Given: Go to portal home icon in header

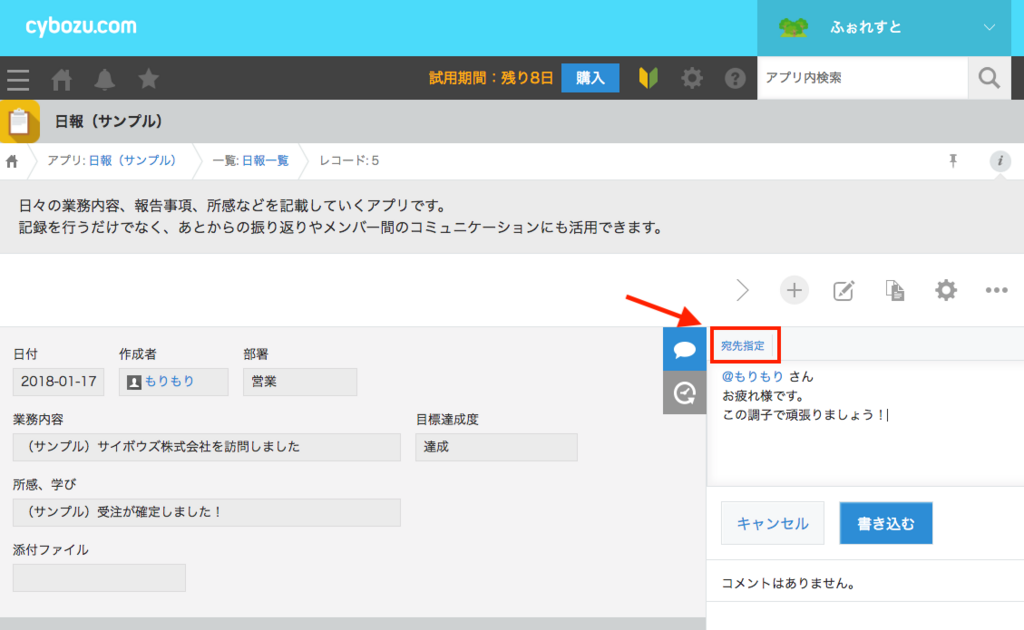Looking at the screenshot, I should click(x=61, y=79).
